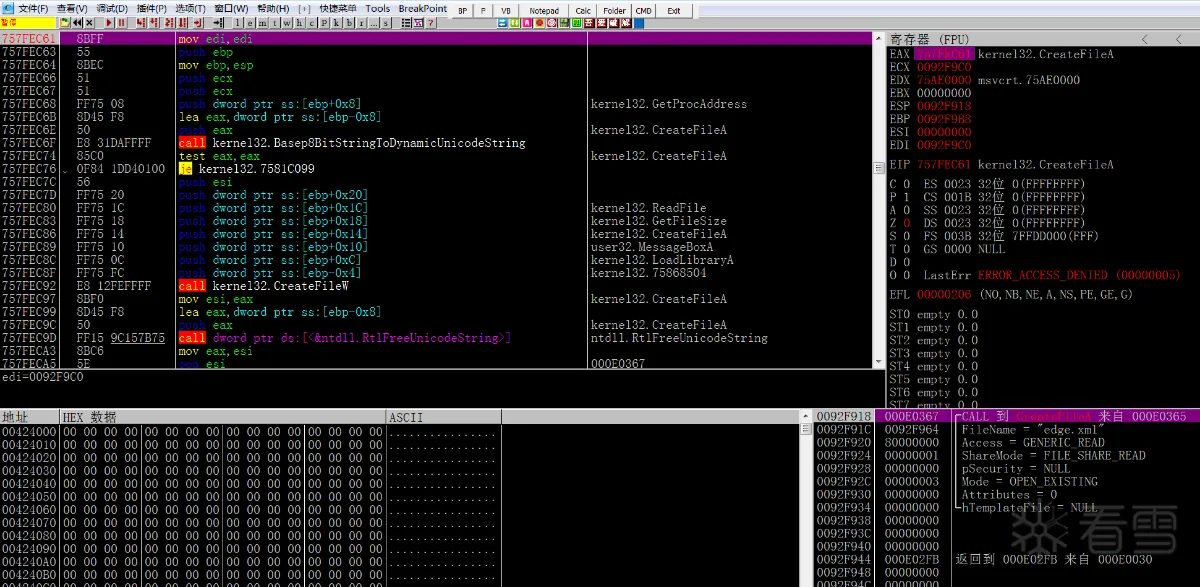
Task: Click the debugging options list icon
Action: tap(406, 22)
